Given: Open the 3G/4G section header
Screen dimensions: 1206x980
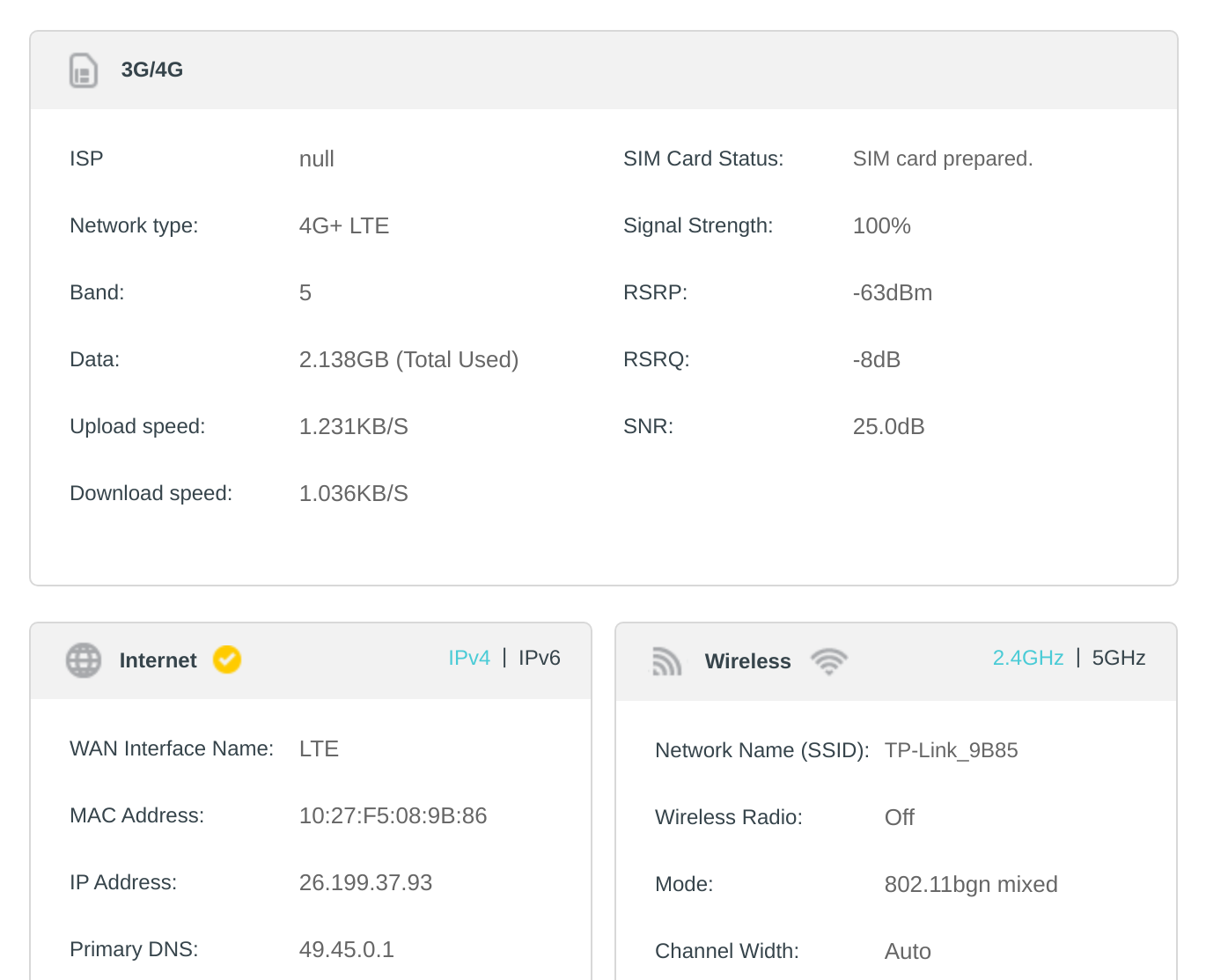Looking at the screenshot, I should coord(151,70).
